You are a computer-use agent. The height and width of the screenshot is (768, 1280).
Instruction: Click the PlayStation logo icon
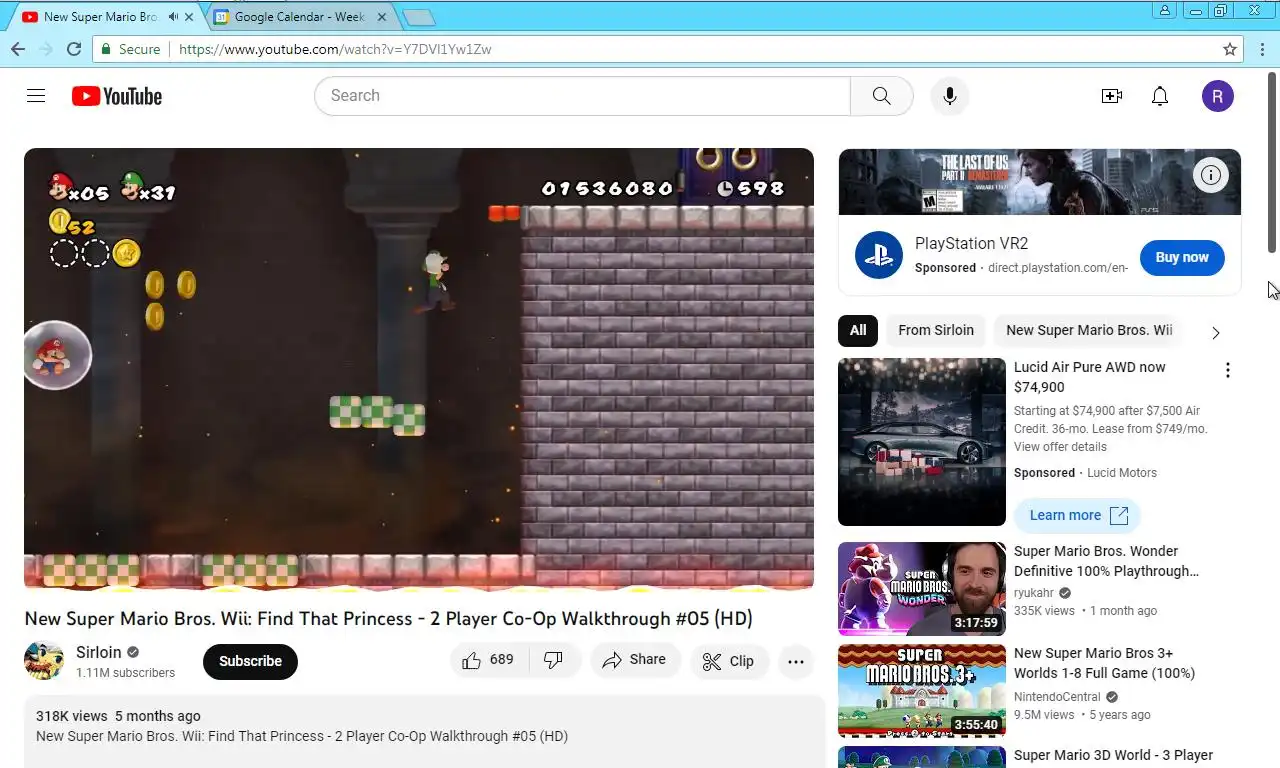(x=879, y=255)
